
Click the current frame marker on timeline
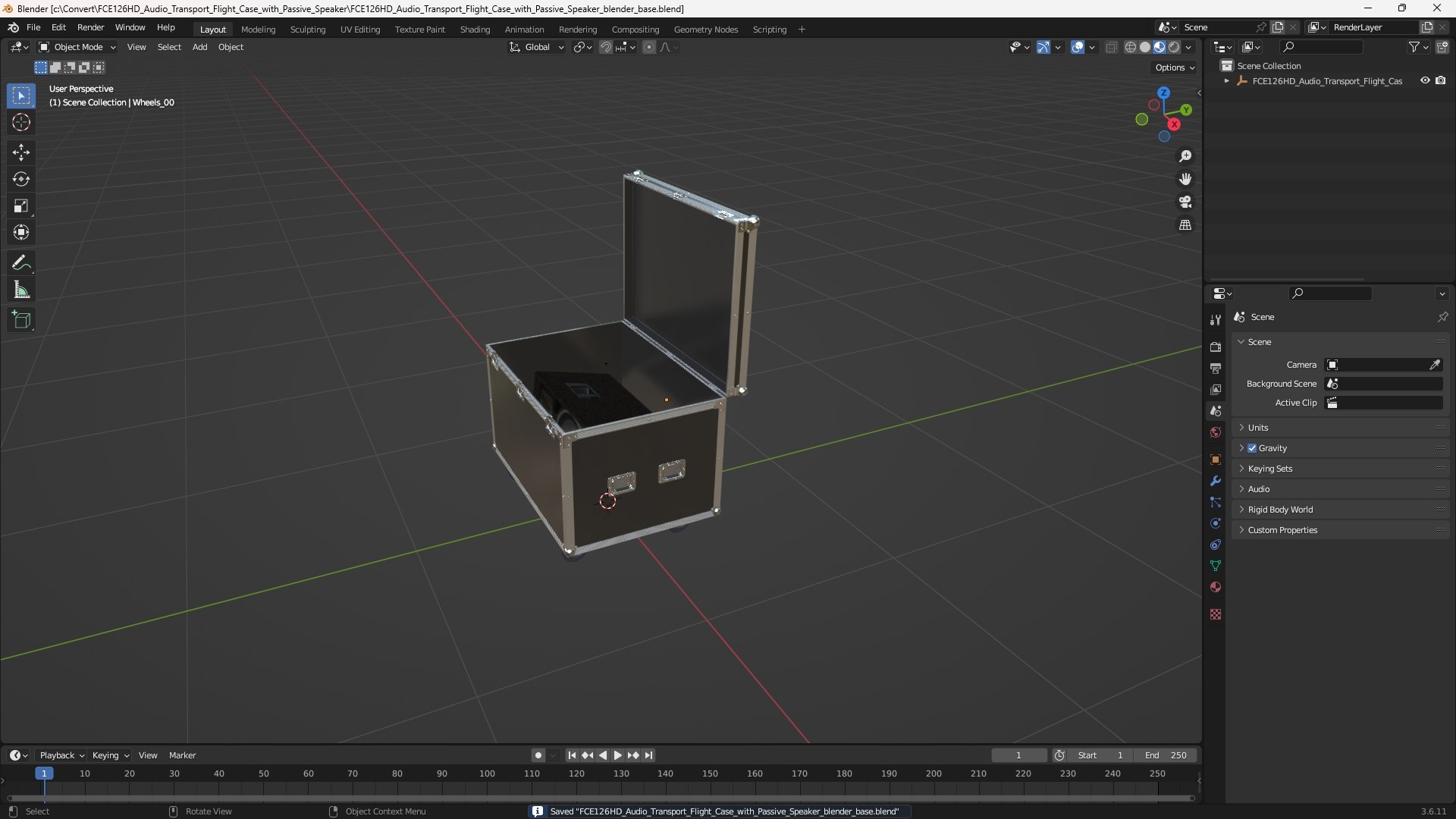[x=44, y=773]
